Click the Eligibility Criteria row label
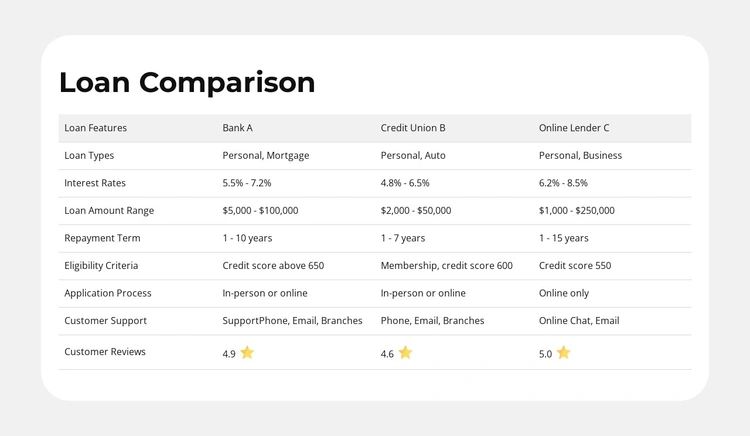Viewport: 750px width, 436px height. tap(101, 266)
